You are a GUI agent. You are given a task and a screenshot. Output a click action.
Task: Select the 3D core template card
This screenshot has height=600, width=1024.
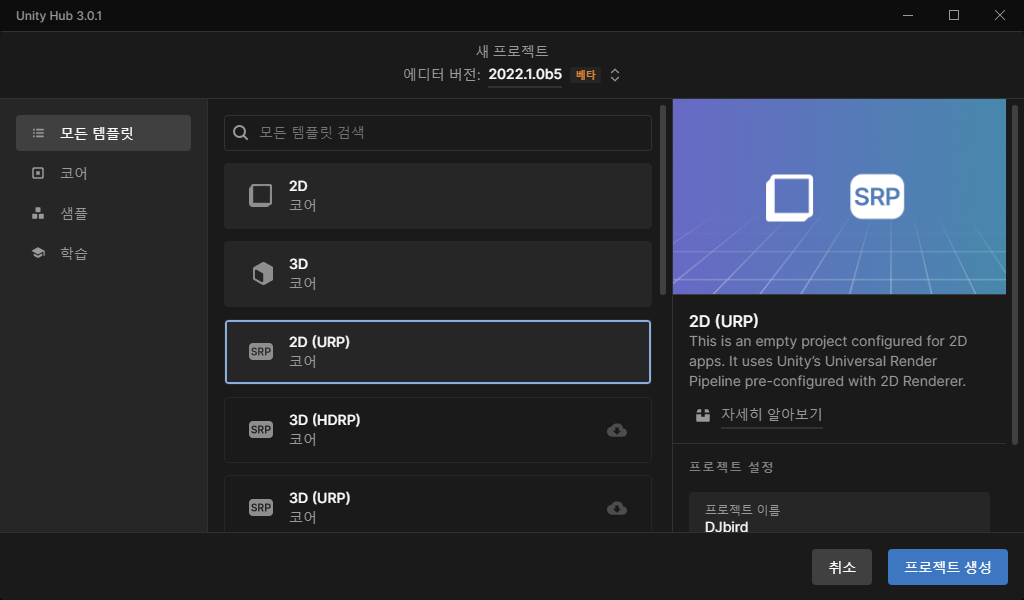tap(438, 274)
